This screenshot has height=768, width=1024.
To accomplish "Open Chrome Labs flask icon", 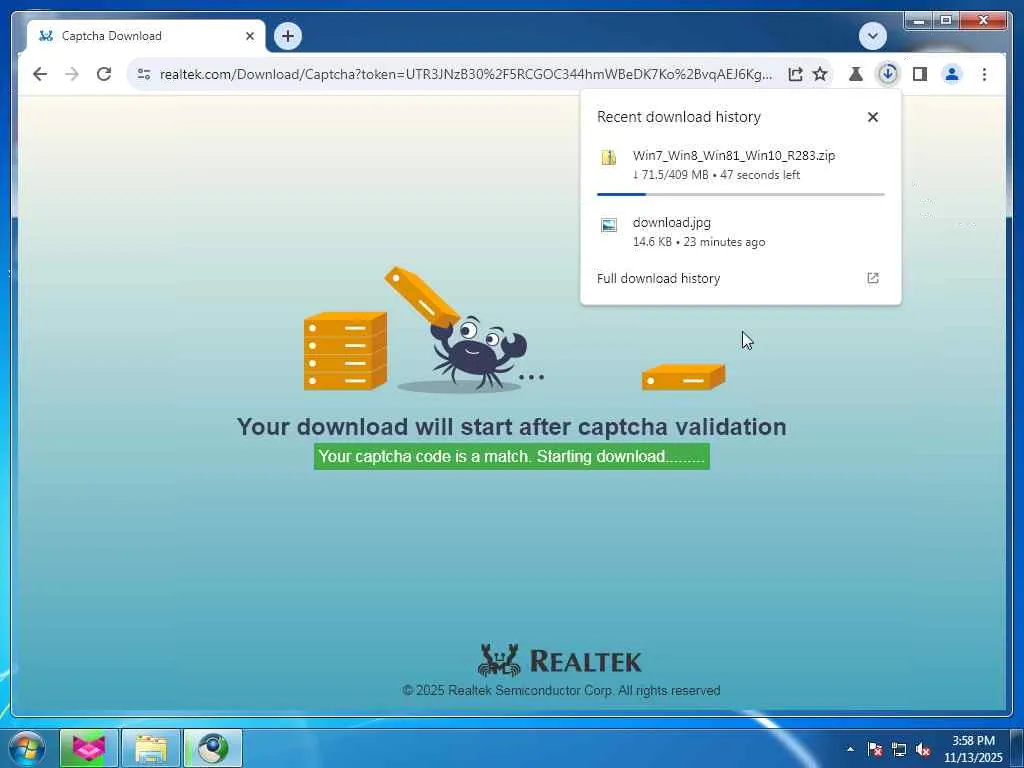I will 856,74.
